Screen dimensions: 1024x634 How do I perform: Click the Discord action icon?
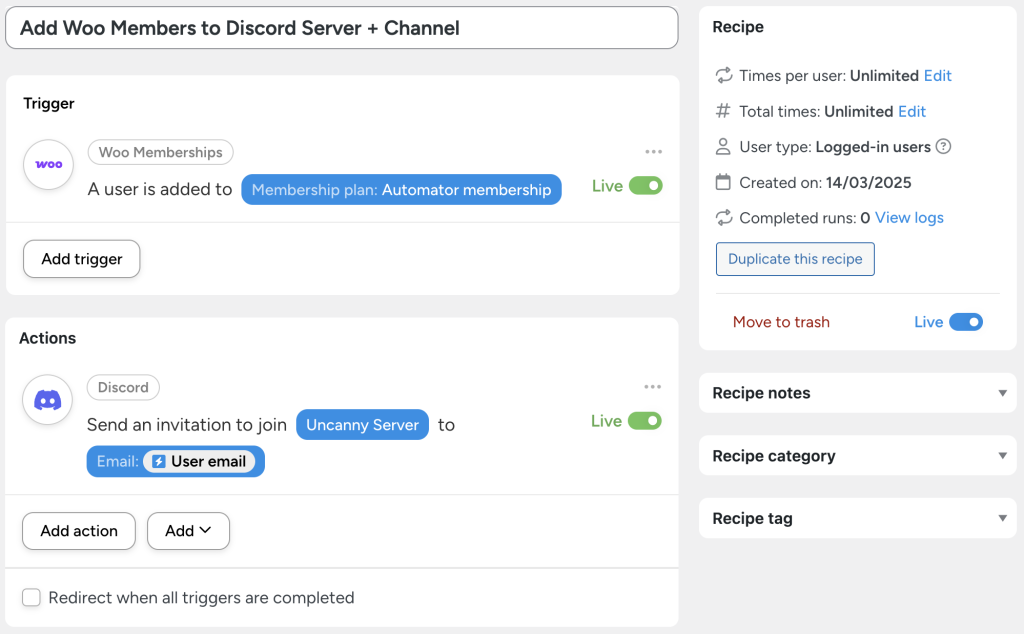coord(47,399)
